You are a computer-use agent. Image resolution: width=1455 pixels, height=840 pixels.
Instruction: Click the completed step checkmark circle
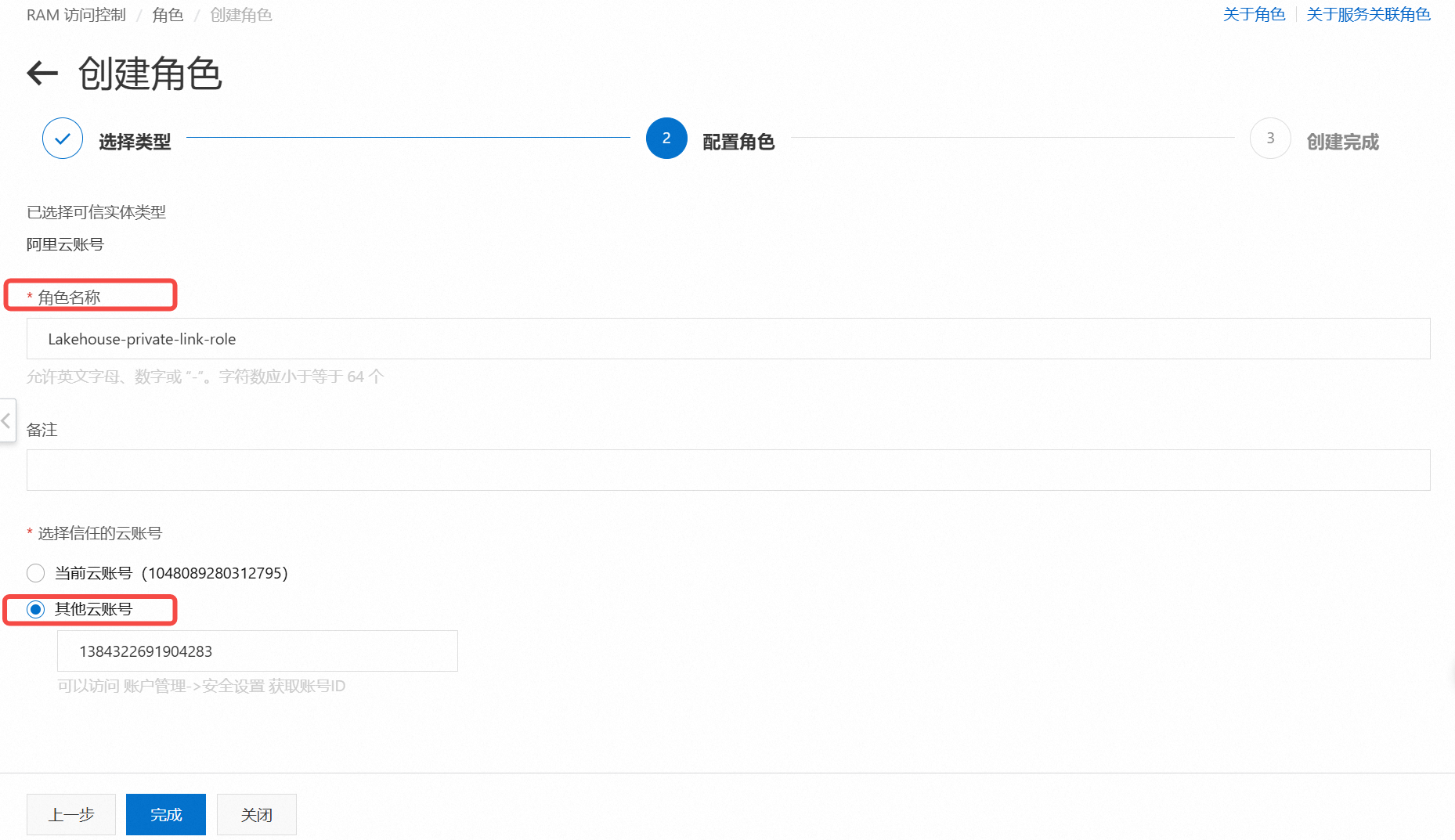[x=63, y=139]
